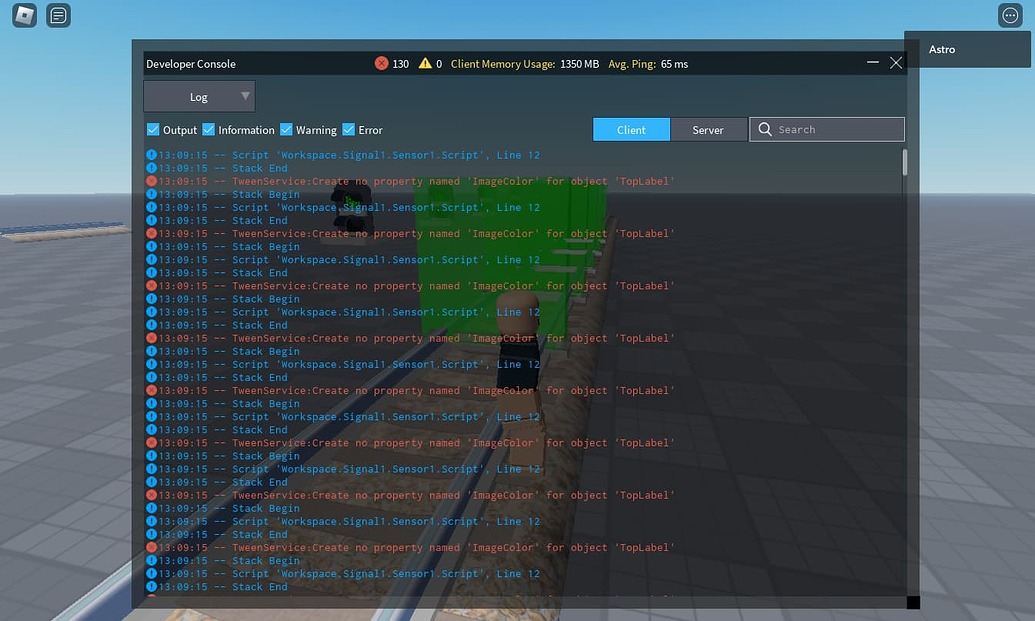1035x621 pixels.
Task: Click the first TweenService ImageColor error row
Action: coord(410,181)
